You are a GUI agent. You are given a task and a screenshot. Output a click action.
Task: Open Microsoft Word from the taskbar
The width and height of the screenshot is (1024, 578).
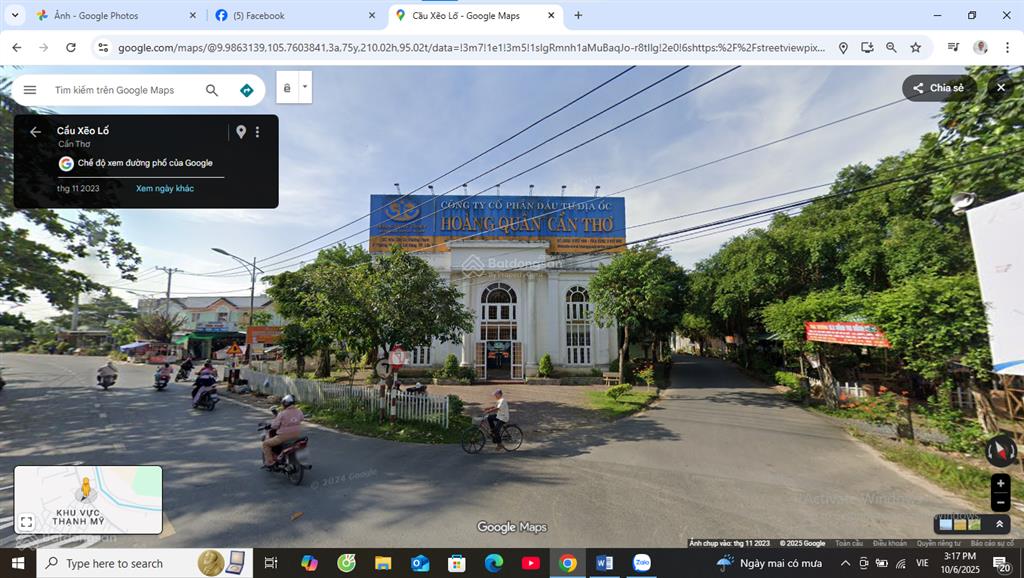pos(604,563)
